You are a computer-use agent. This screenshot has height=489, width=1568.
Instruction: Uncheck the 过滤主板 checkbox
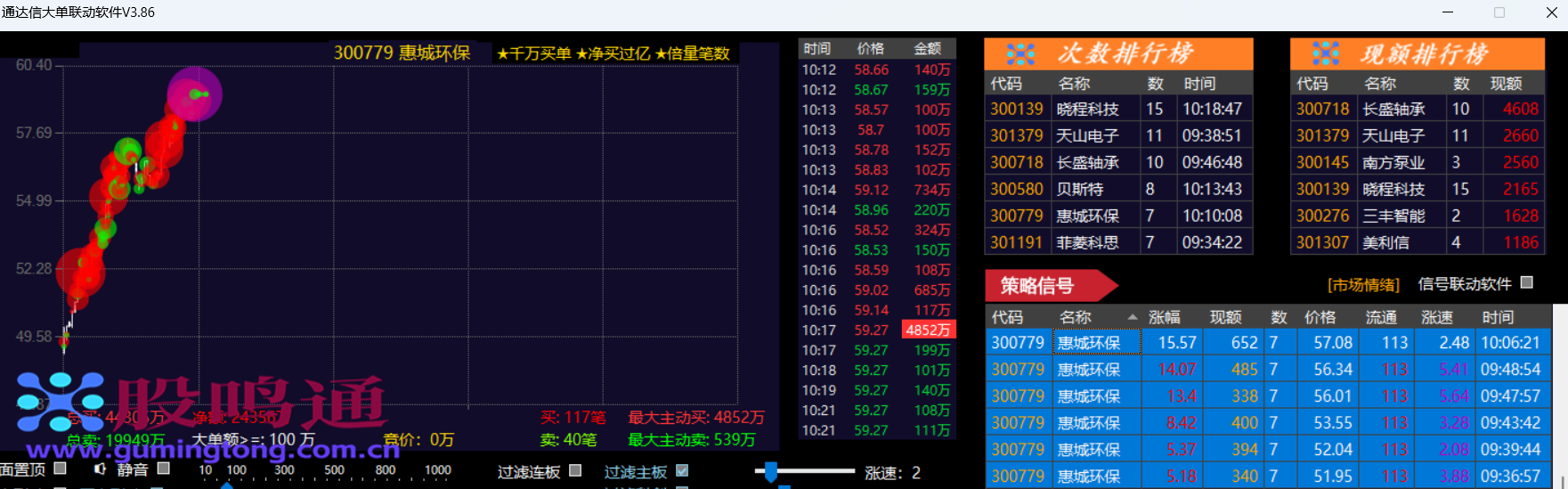pos(682,470)
